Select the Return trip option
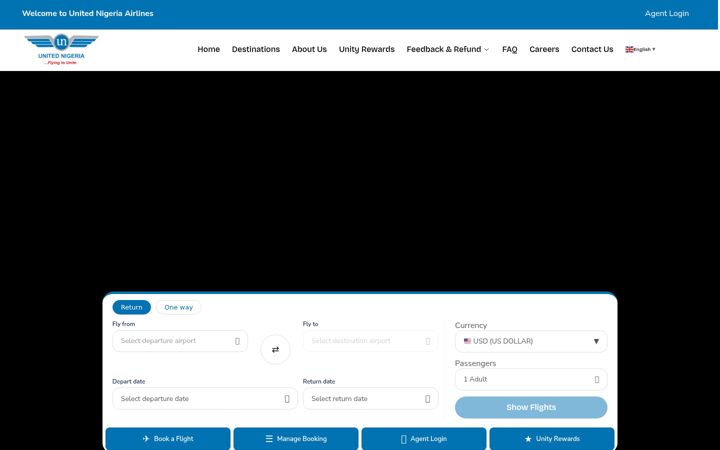This screenshot has height=450, width=720. [x=131, y=307]
